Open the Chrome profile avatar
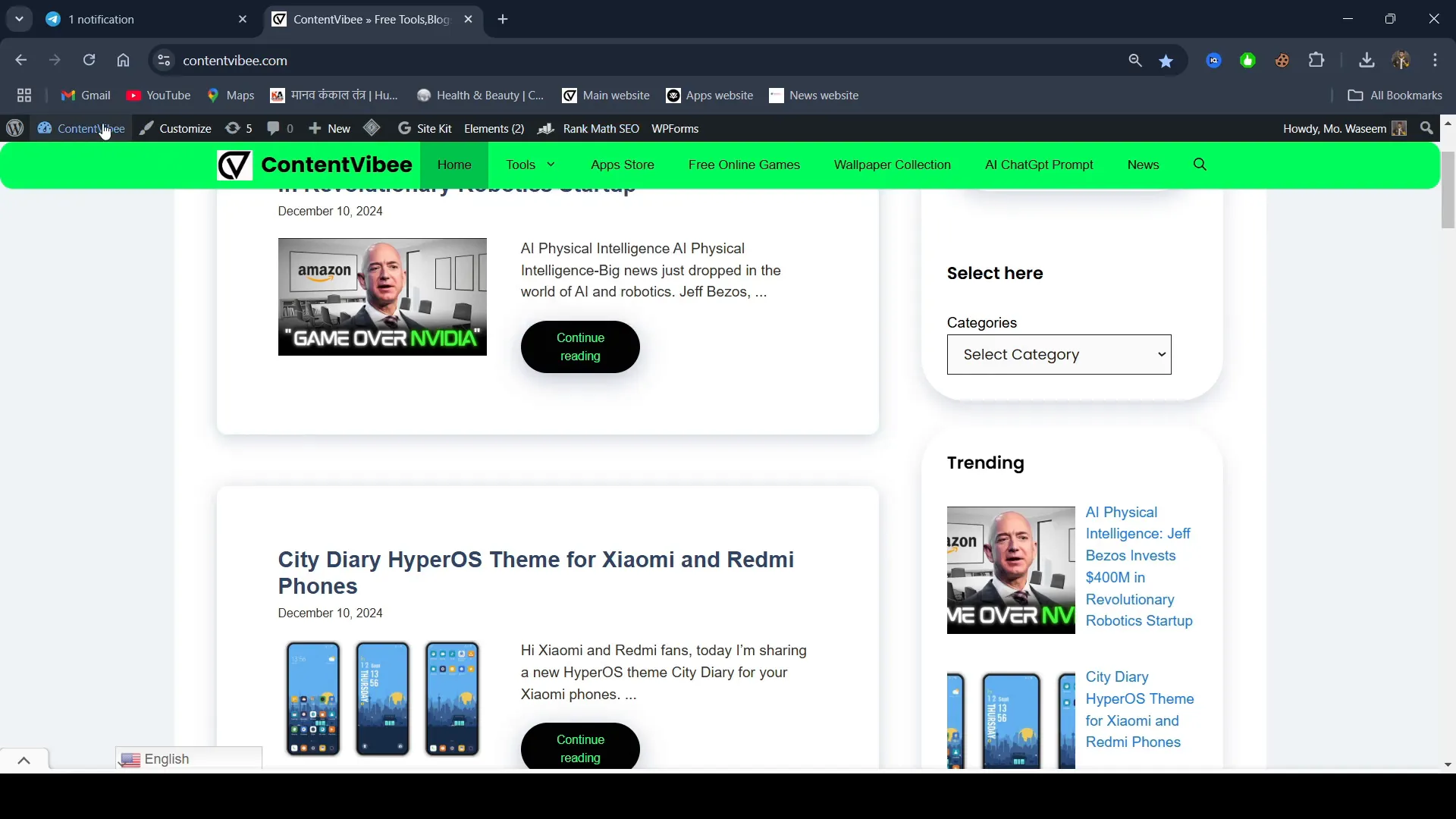 (x=1401, y=61)
